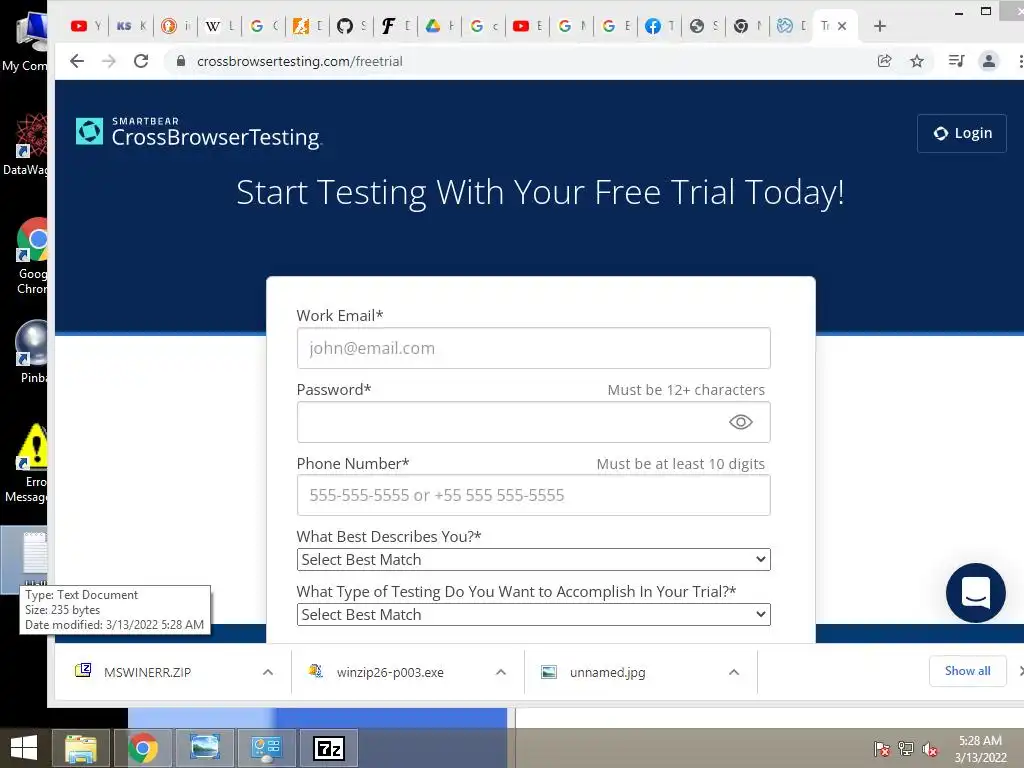Click the Phone Number input field
This screenshot has width=1024, height=768.
click(x=534, y=495)
